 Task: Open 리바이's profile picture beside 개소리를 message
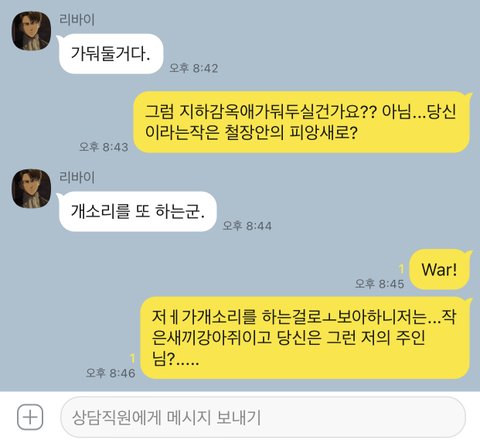tap(32, 189)
